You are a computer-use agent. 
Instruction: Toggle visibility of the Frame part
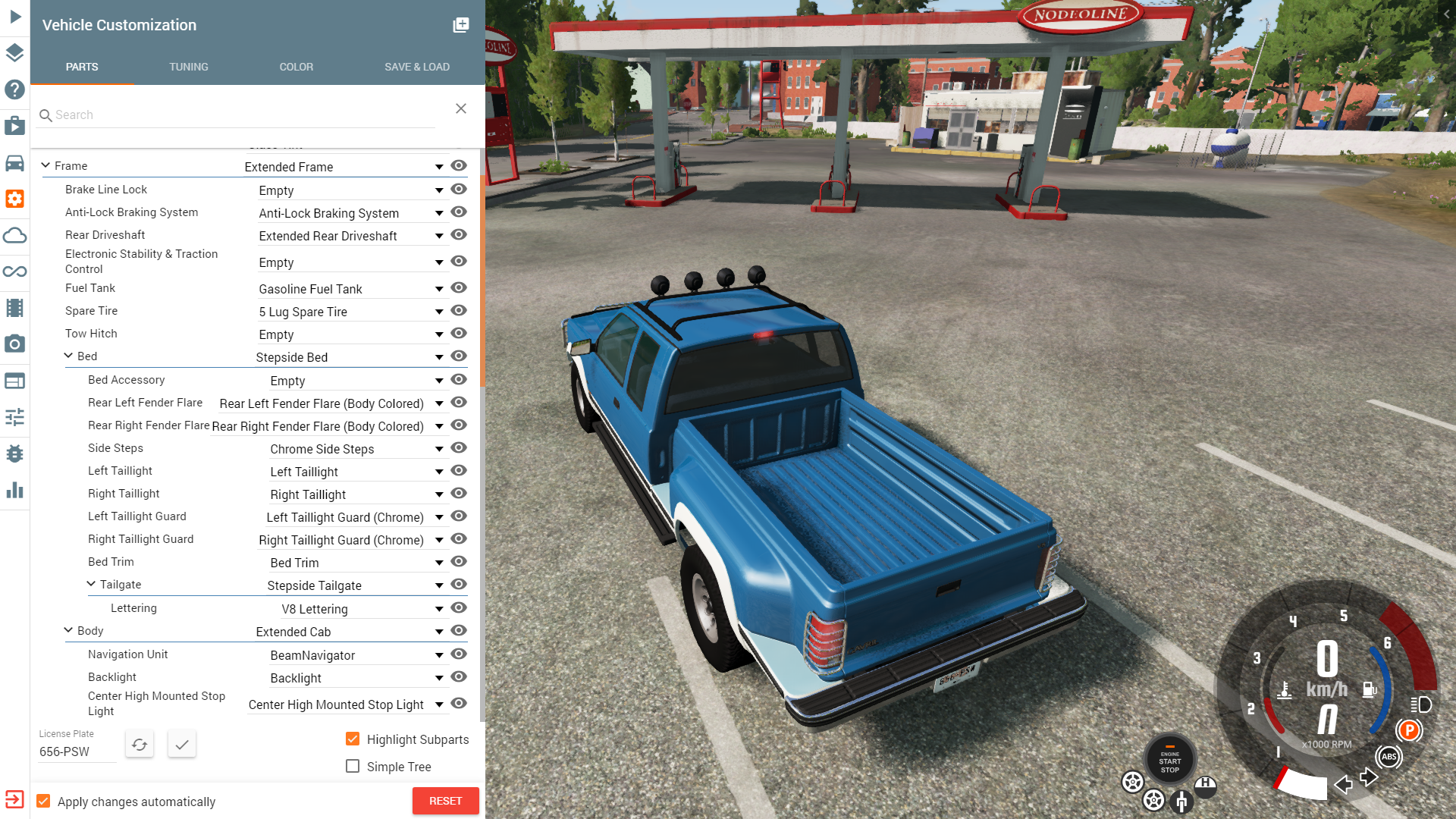459,165
